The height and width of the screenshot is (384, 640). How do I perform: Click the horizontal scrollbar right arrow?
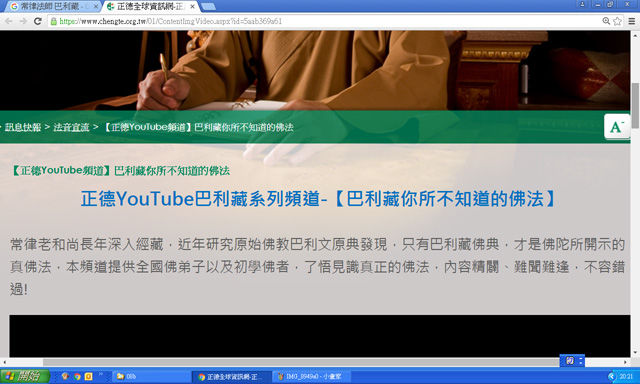[625, 362]
